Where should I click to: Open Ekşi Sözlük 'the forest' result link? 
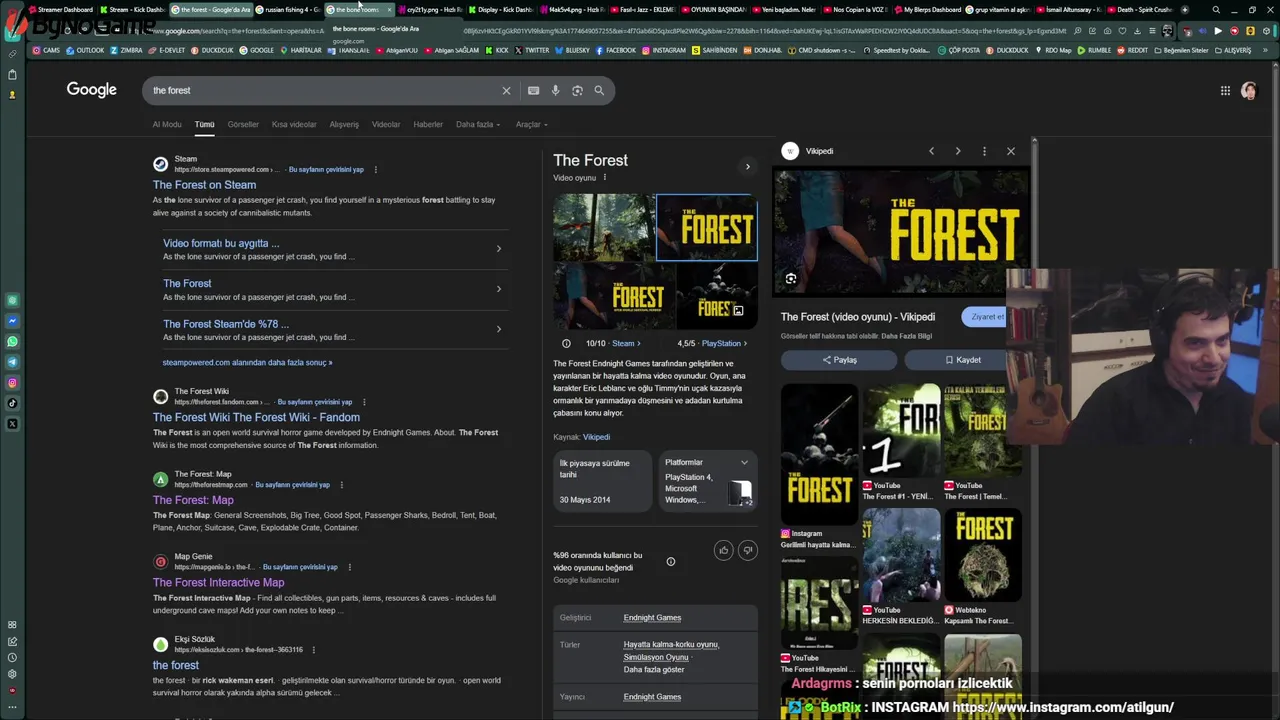click(175, 666)
